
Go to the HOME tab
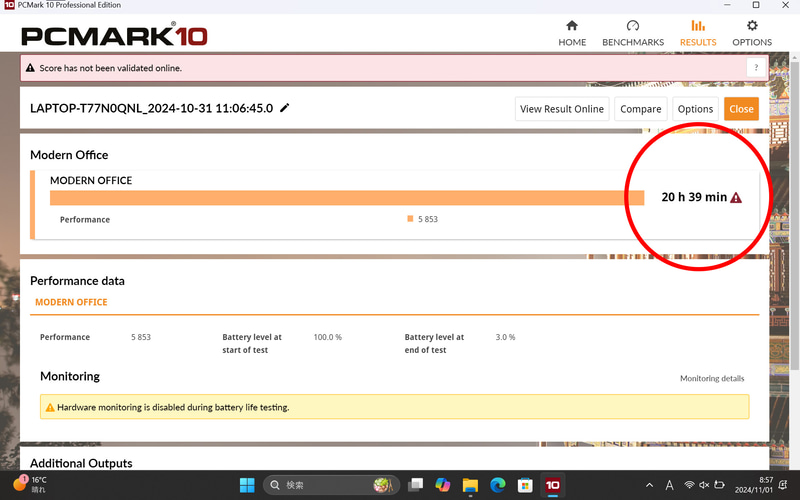(572, 34)
